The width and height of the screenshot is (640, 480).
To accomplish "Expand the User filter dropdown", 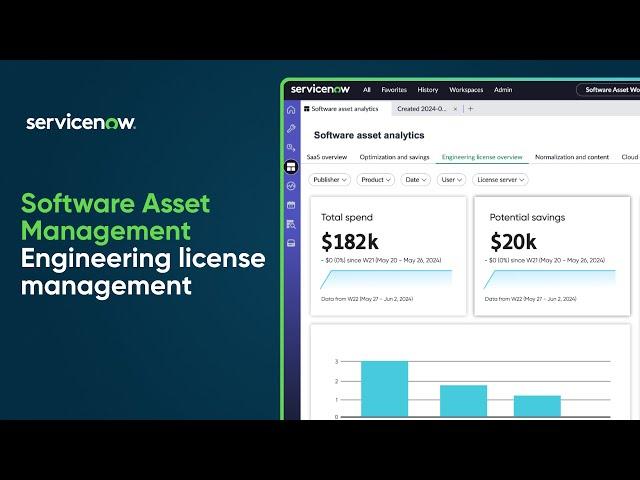I will pos(451,180).
